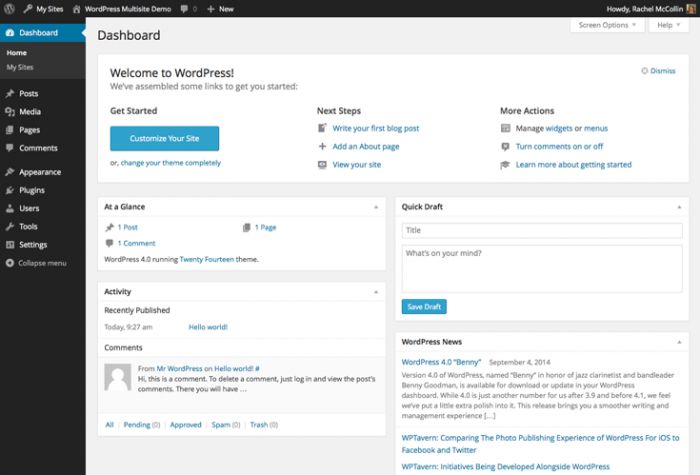Screen dimensions: 700x475
Task: Collapse the Quick Draft widget
Action: point(679,207)
